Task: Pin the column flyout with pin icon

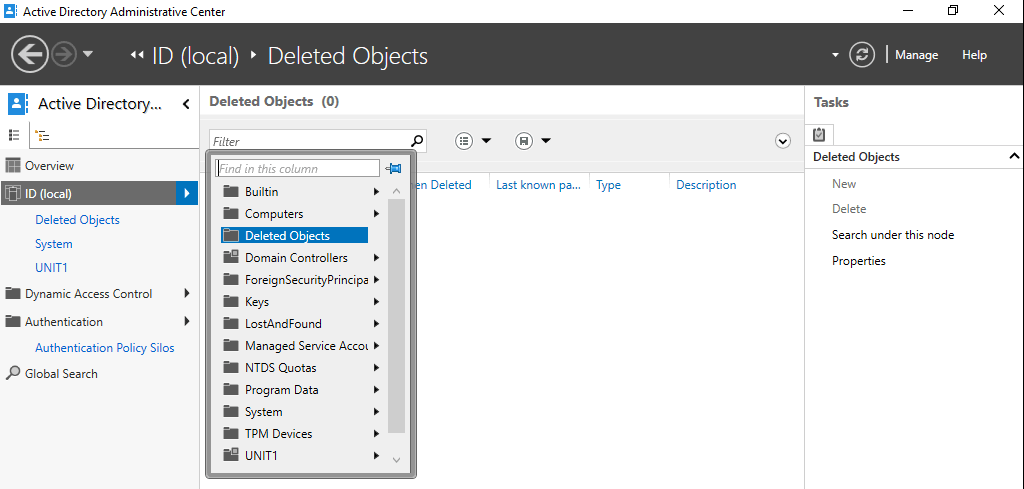Action: click(x=394, y=169)
